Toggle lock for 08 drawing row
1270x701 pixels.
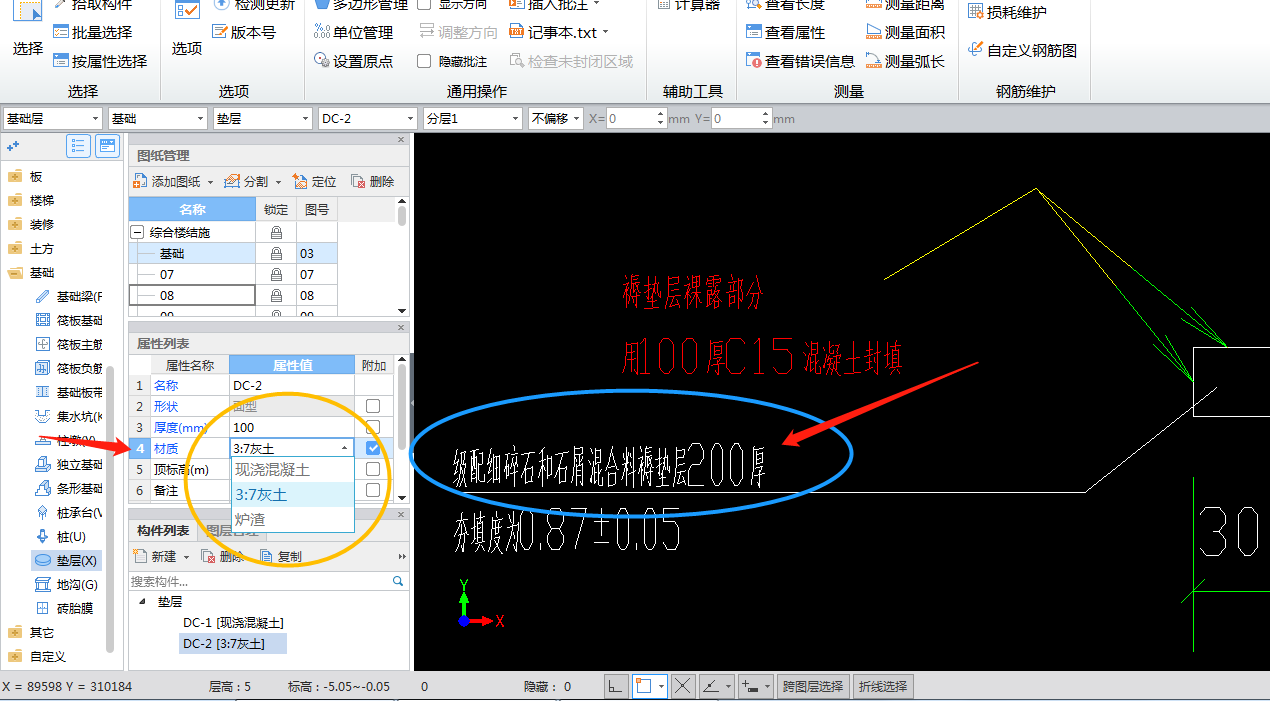pyautogui.click(x=276, y=295)
